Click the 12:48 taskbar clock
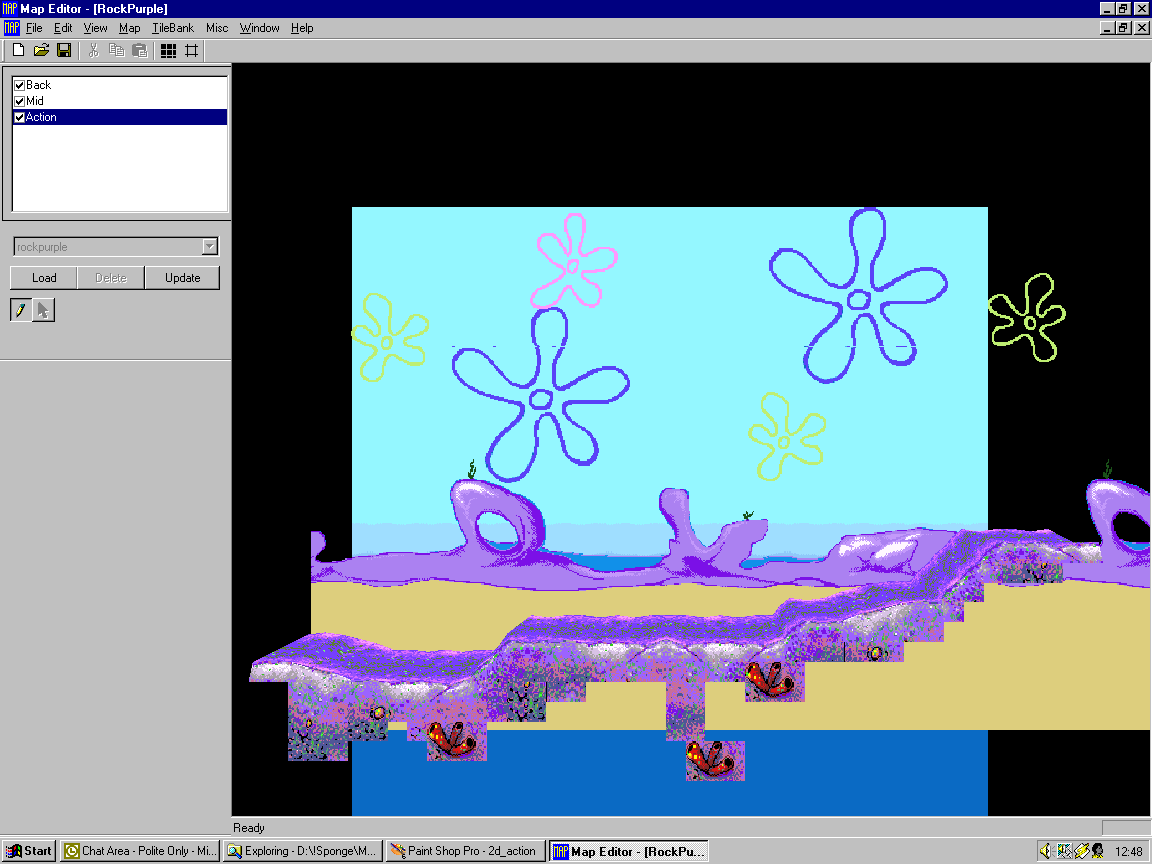Viewport: 1152px width, 864px height. pos(1128,852)
